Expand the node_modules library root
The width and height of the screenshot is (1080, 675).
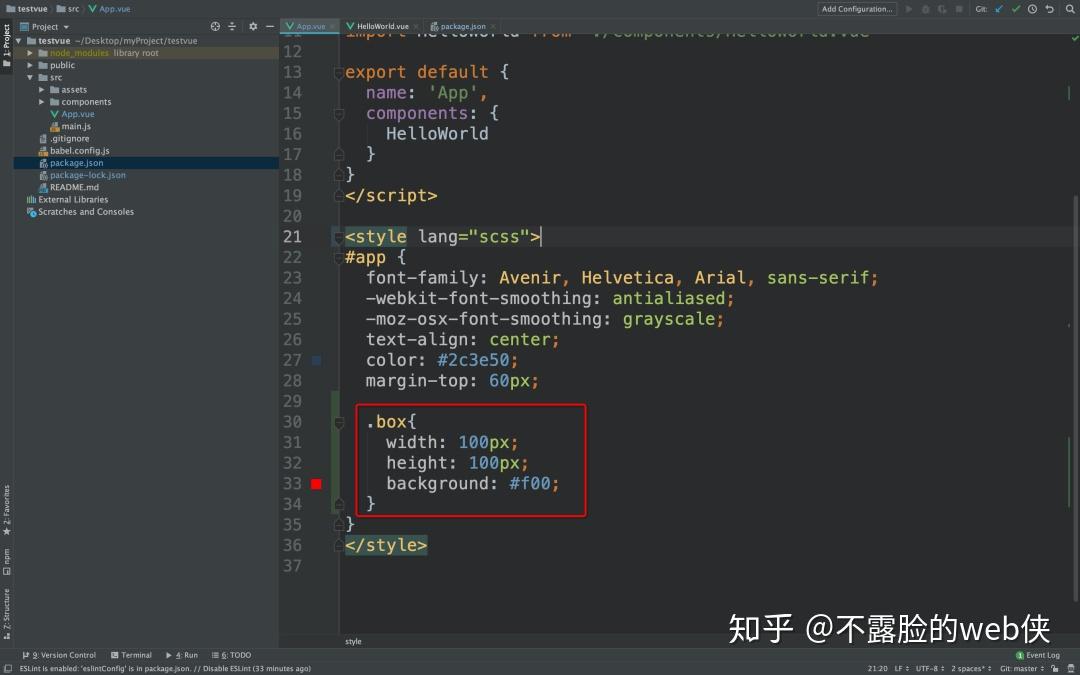pyautogui.click(x=29, y=53)
